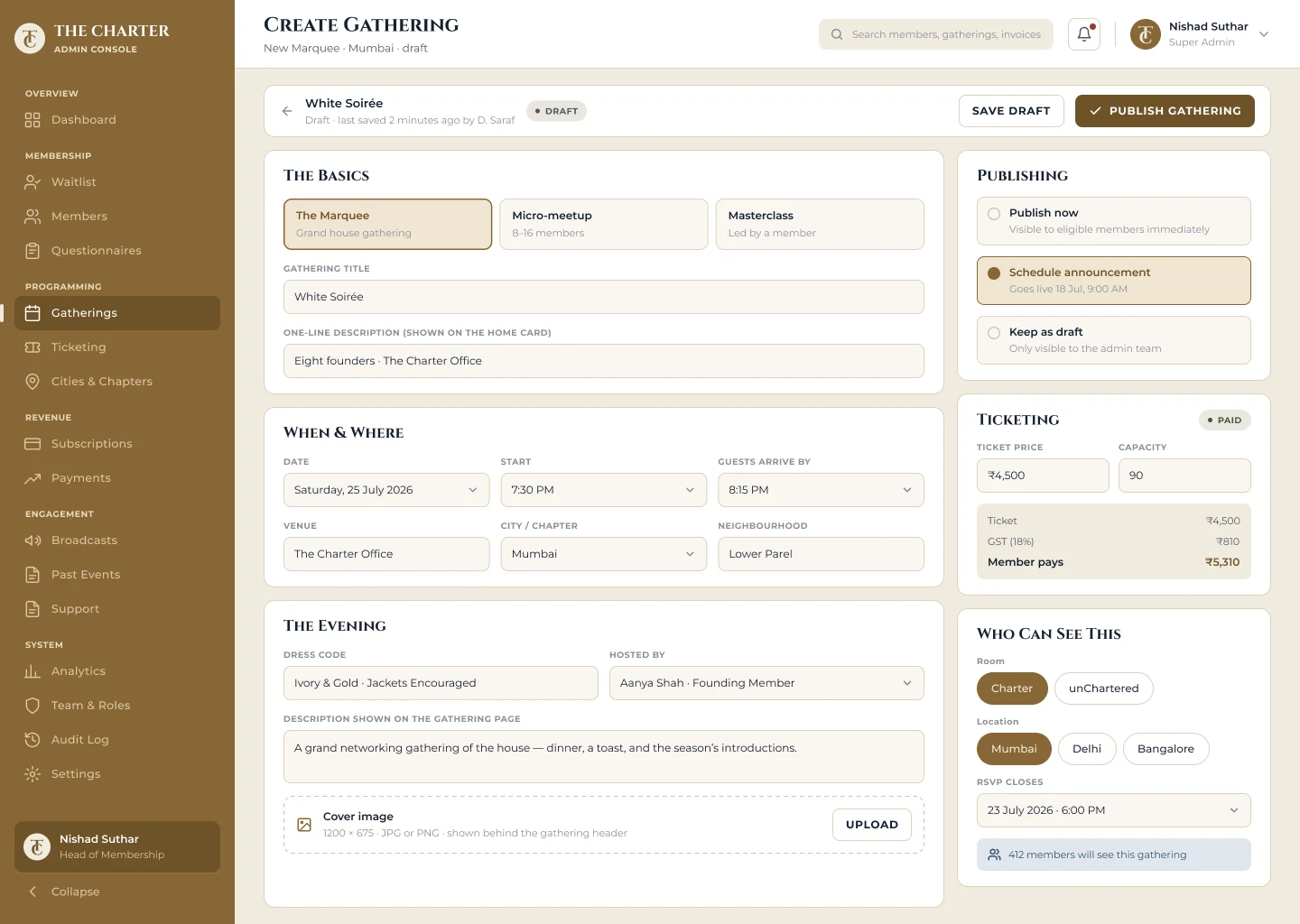Click the Neighbourhood field Lower Parel
1300x924 pixels.
[821, 554]
